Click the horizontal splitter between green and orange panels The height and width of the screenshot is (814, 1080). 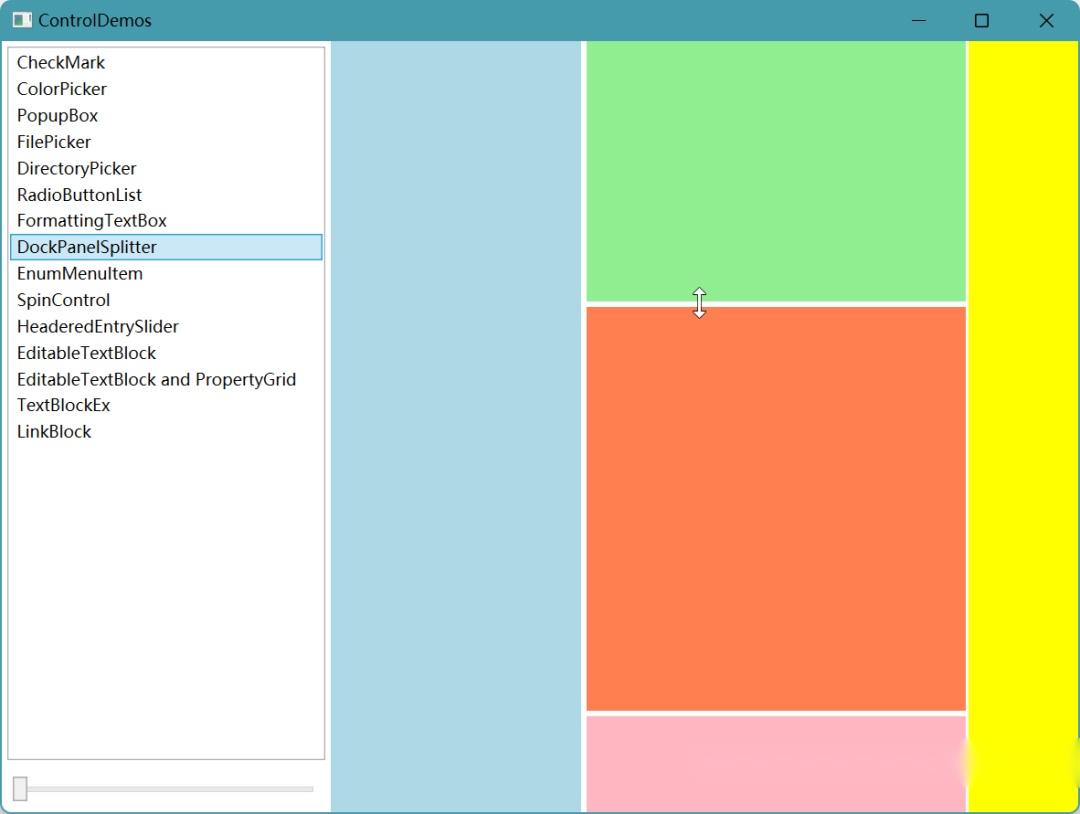[x=775, y=302]
